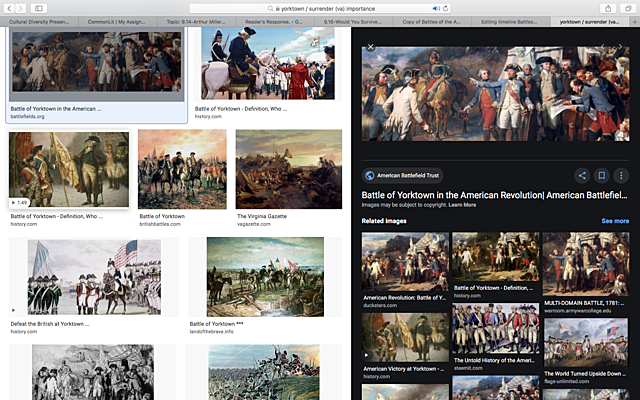Reload the page with the refresh icon
This screenshot has width=640, height=400.
pyautogui.click(x=445, y=8)
